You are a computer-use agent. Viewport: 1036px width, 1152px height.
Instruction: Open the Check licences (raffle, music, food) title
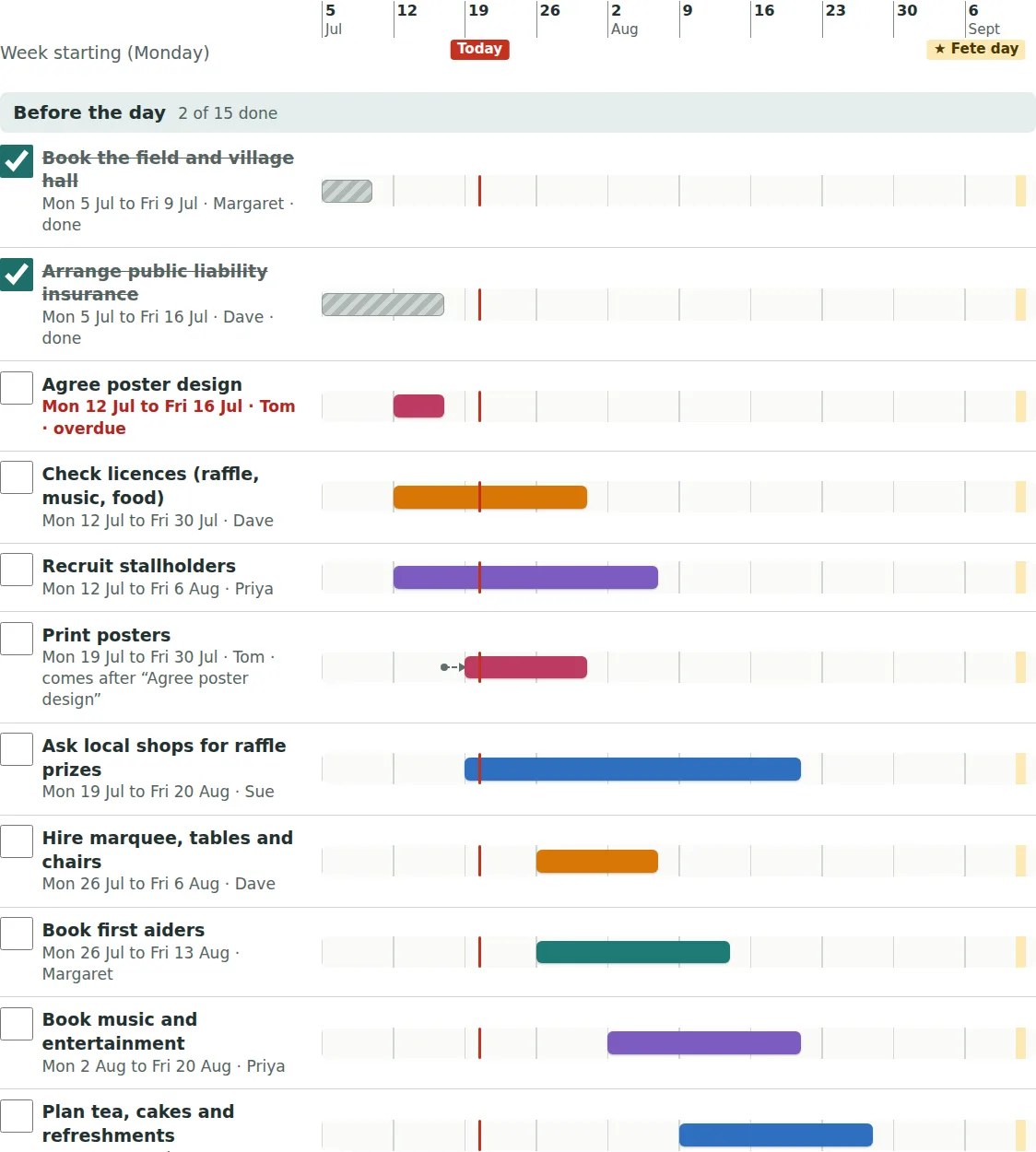tap(150, 486)
